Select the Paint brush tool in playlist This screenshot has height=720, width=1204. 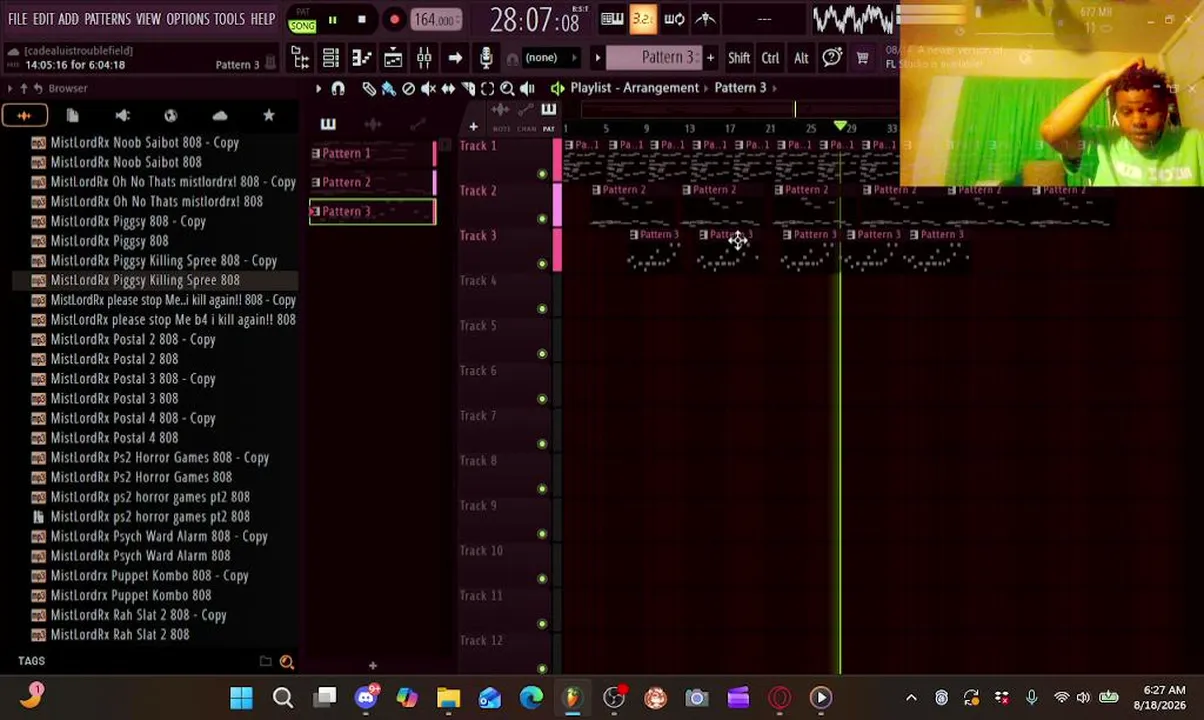pos(389,88)
